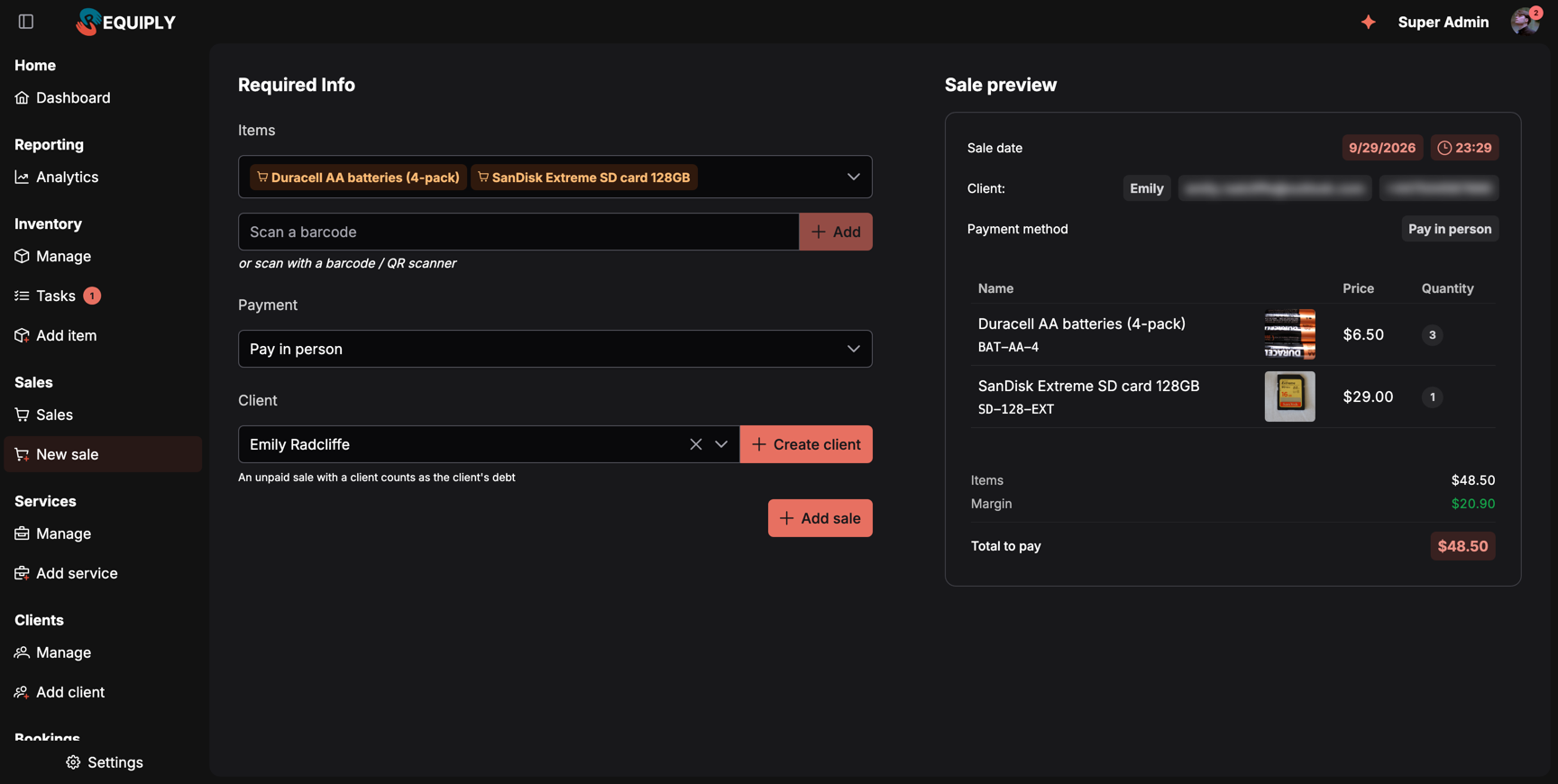The image size is (1558, 784).
Task: Click the Add item box icon
Action: tap(22, 335)
